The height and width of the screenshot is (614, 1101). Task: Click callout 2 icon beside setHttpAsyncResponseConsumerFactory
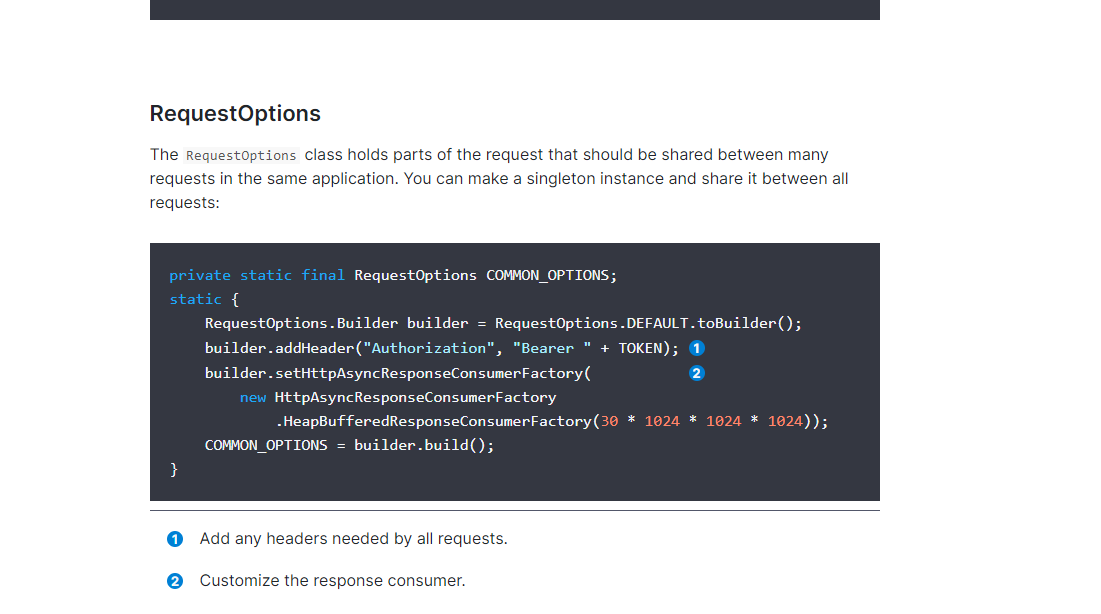click(696, 373)
